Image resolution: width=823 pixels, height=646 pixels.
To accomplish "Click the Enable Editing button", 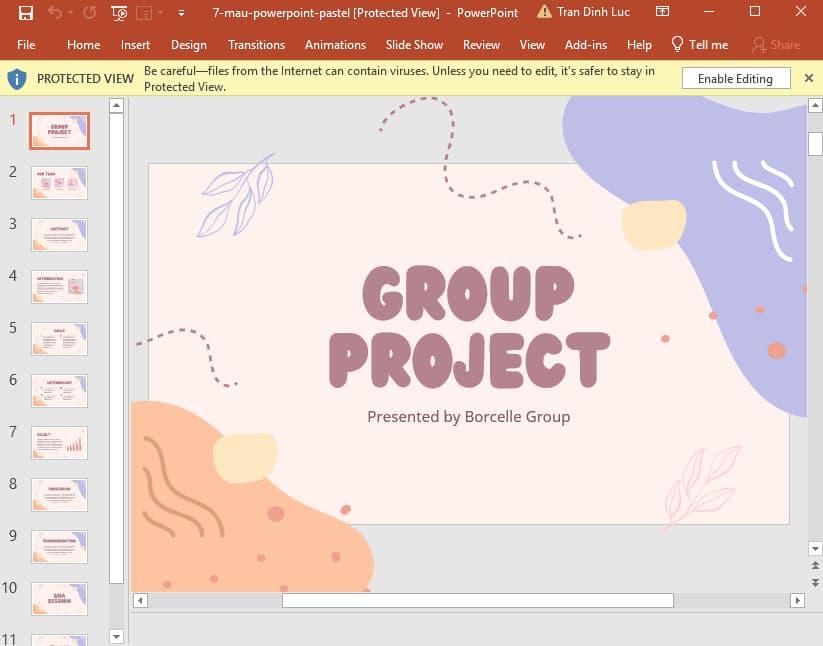I will (x=735, y=78).
